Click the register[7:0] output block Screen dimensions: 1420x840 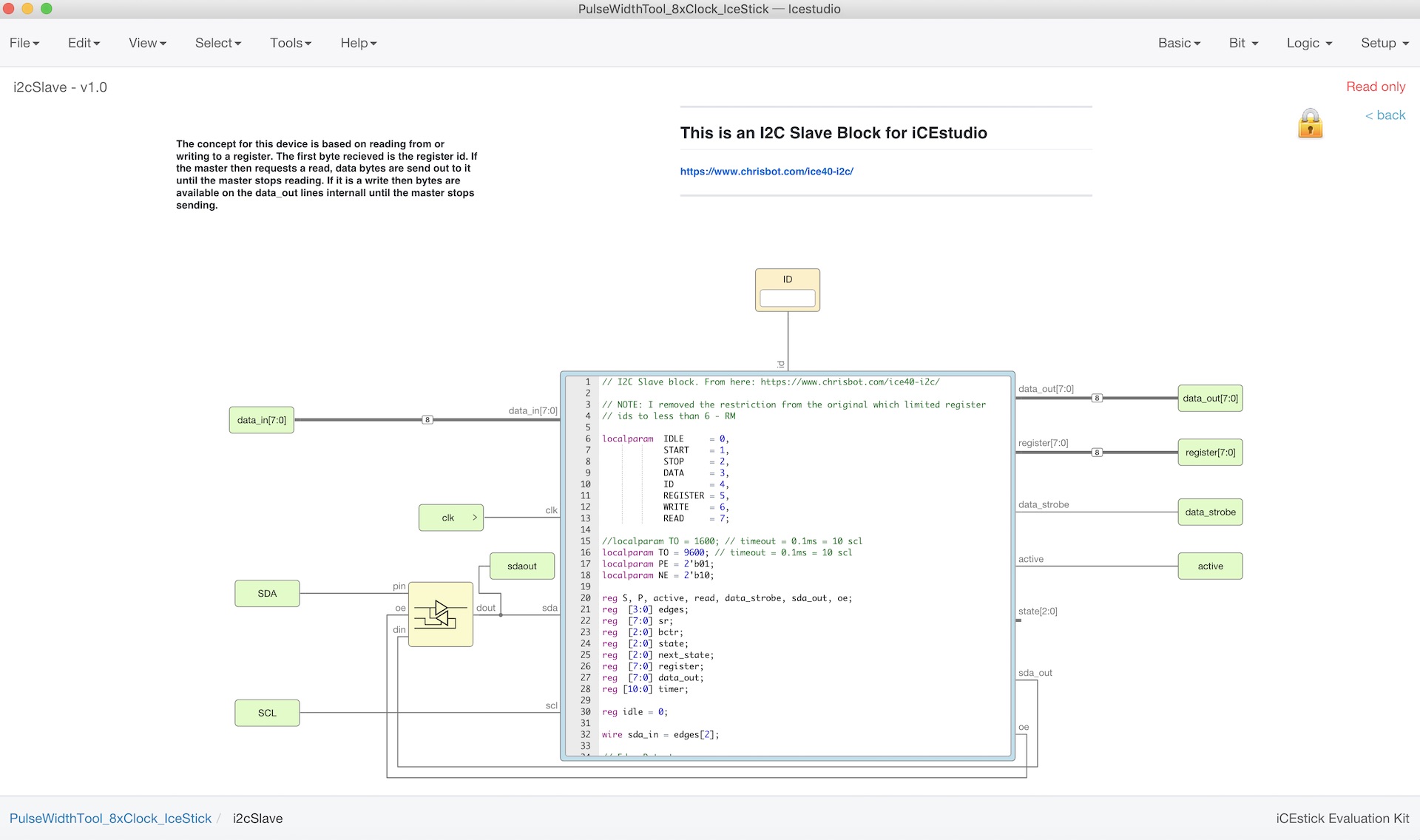[1209, 453]
